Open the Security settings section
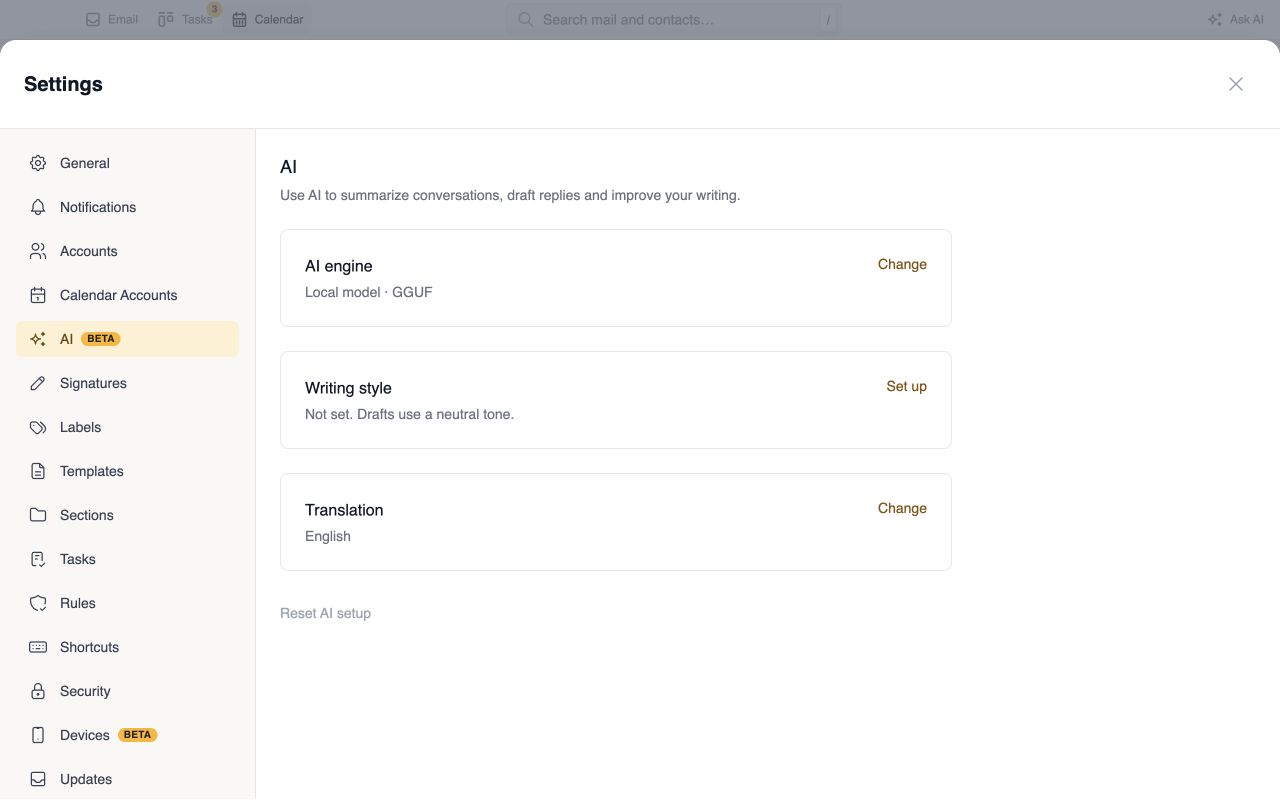 [127, 691]
